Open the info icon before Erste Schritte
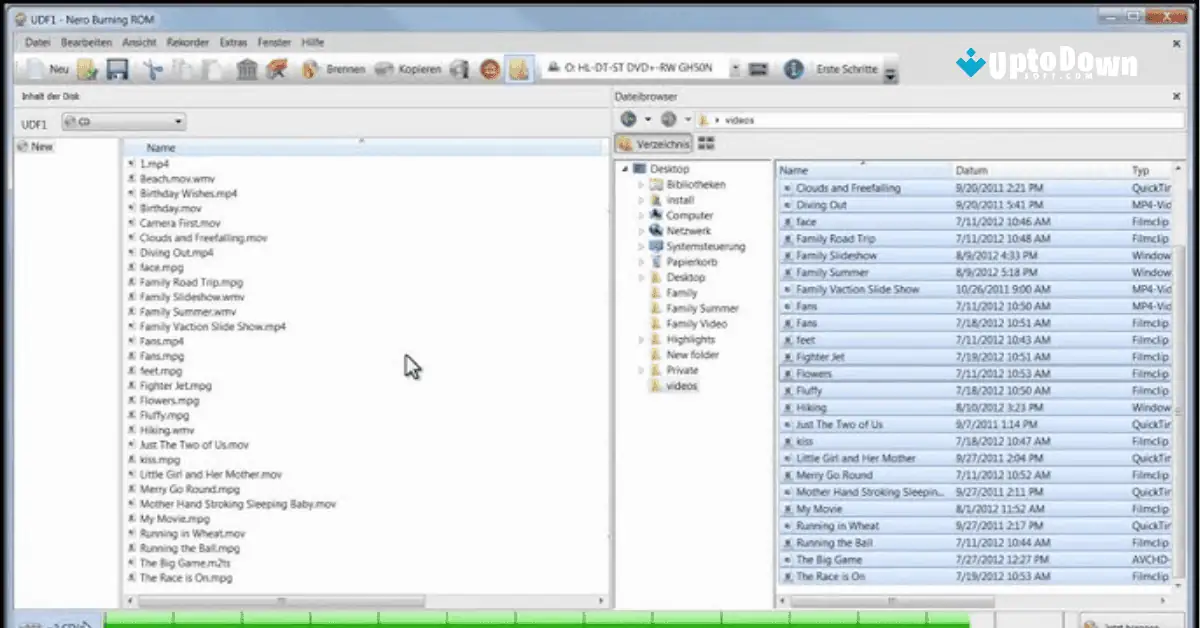The width and height of the screenshot is (1200, 628). [x=792, y=69]
